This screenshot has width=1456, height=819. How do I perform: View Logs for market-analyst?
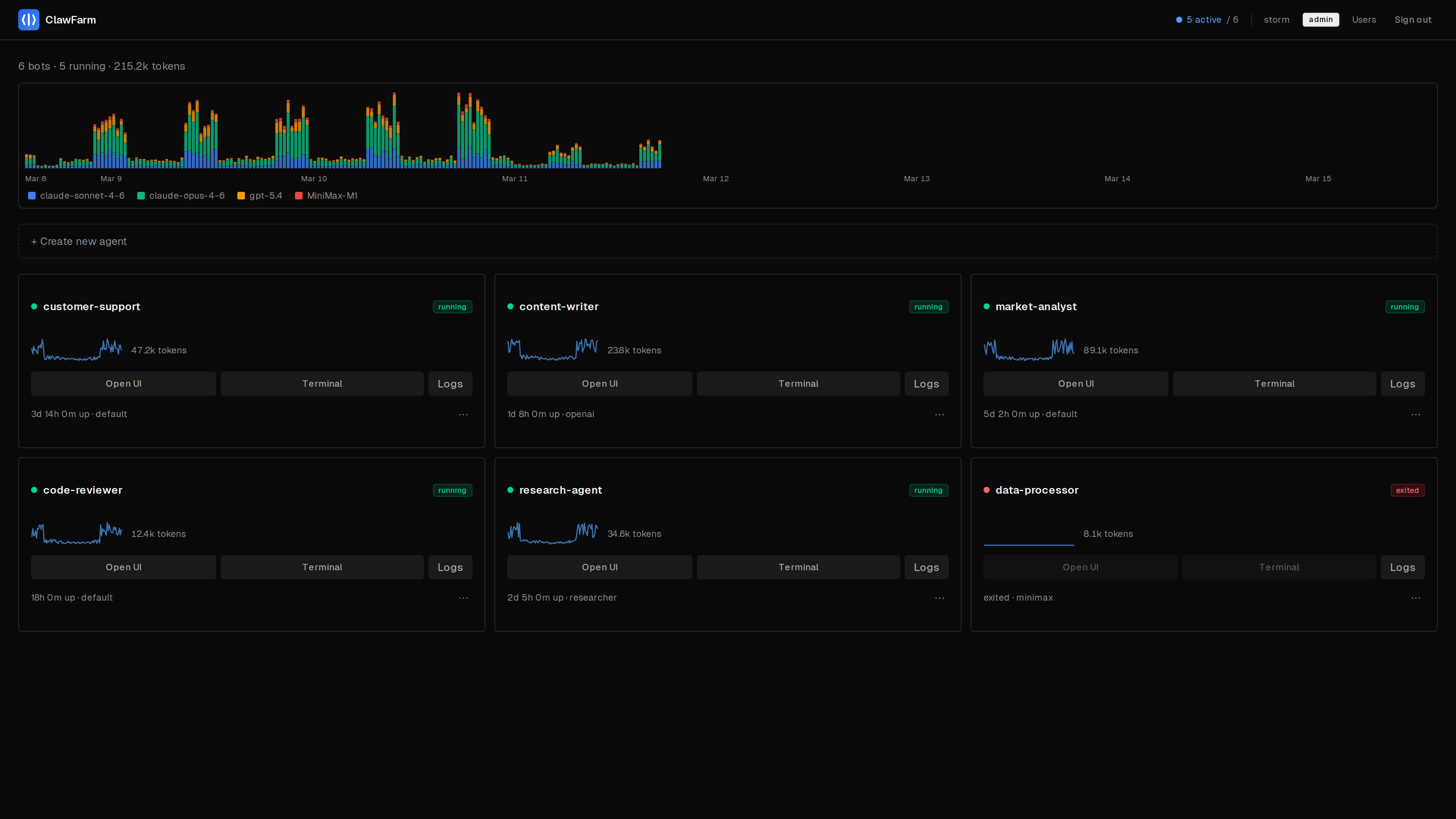[x=1402, y=383]
